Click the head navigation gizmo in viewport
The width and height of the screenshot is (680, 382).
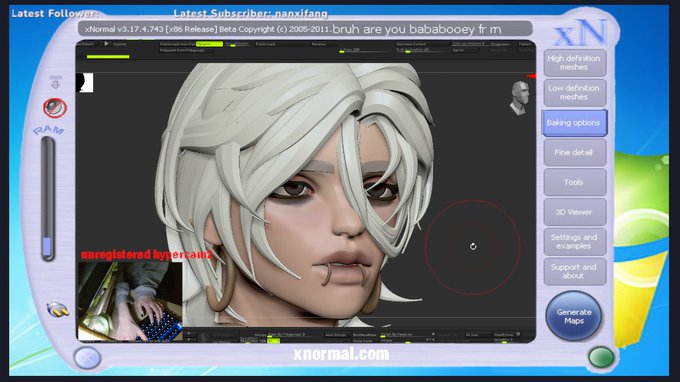(x=520, y=98)
